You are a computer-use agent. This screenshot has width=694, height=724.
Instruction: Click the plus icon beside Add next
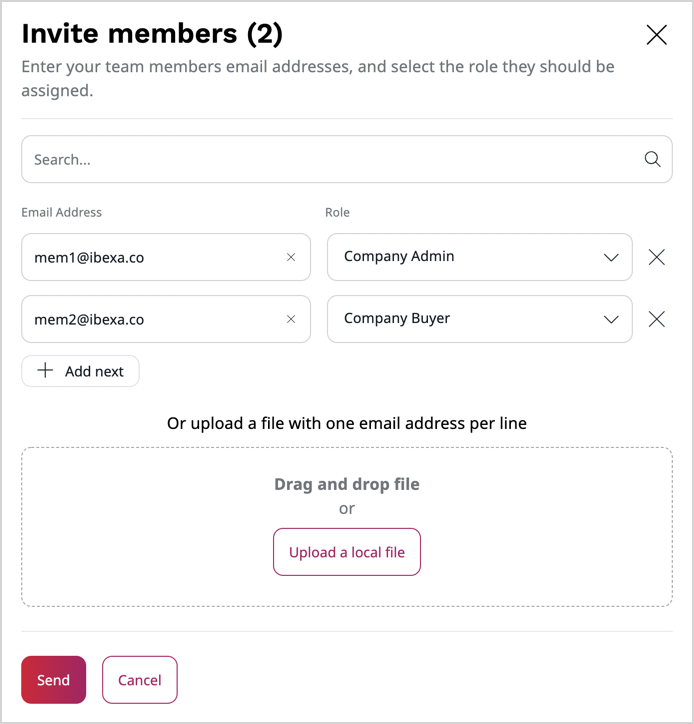click(x=45, y=371)
